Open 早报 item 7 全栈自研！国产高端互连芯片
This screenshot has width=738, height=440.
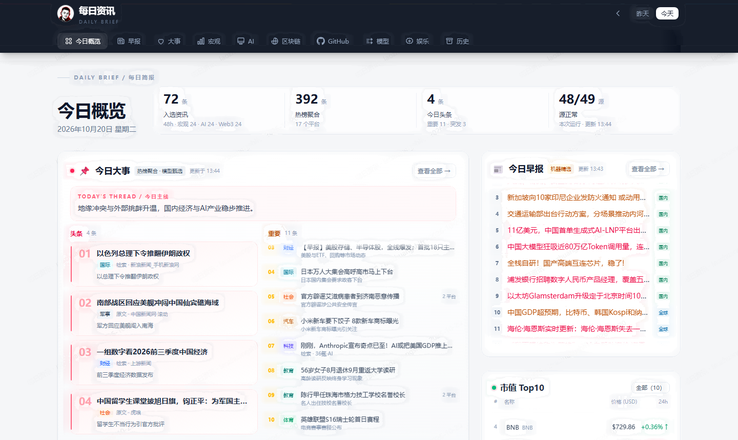click(x=580, y=263)
